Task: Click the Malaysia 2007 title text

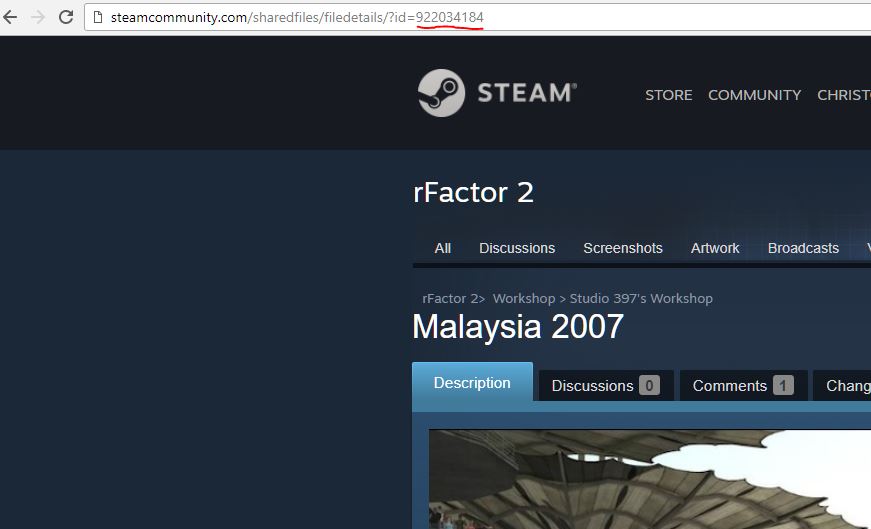Action: pyautogui.click(x=518, y=326)
